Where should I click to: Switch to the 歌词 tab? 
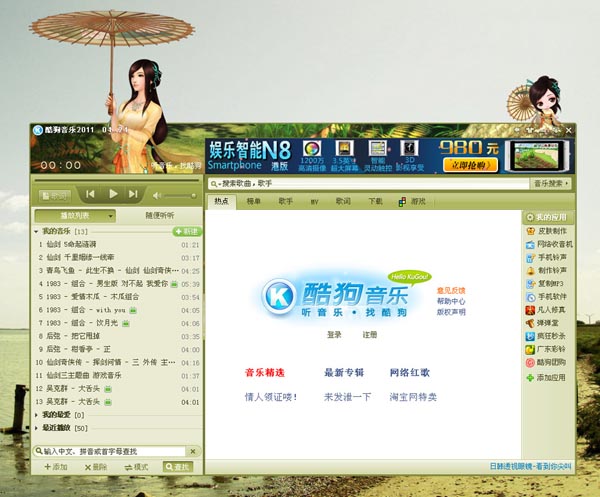click(x=343, y=202)
